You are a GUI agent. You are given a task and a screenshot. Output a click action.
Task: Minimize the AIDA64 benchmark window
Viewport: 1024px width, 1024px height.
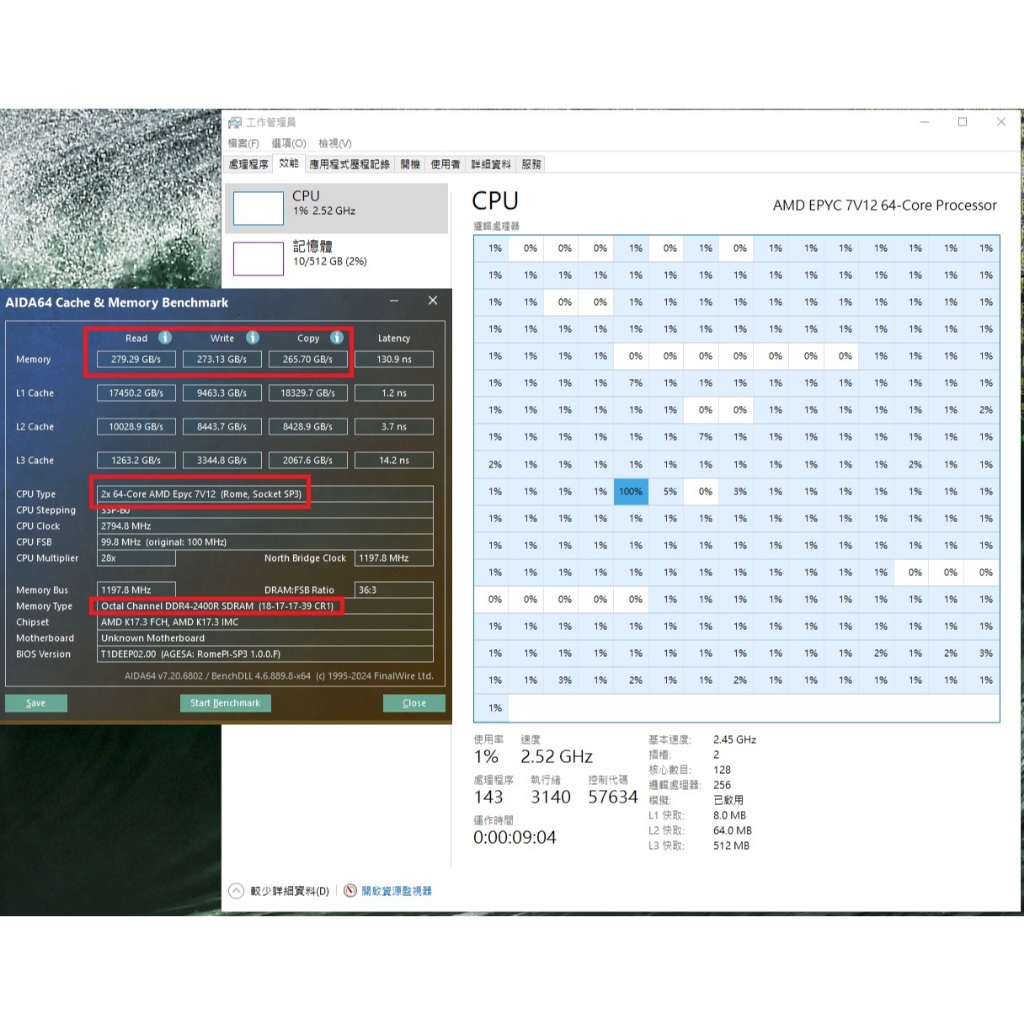tap(396, 301)
